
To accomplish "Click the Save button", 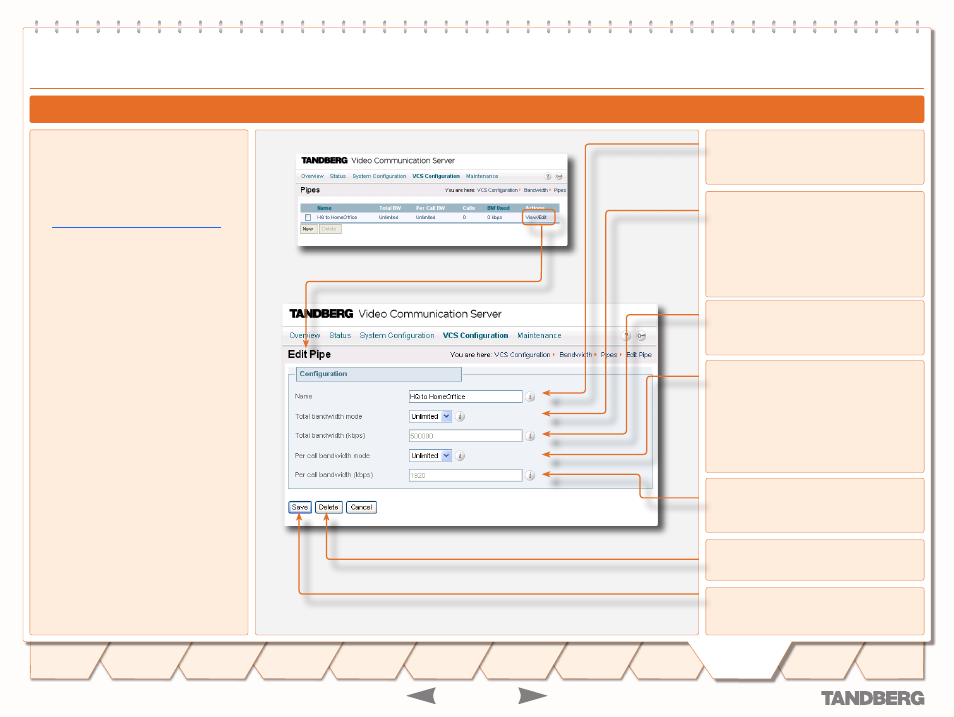I will 300,508.
